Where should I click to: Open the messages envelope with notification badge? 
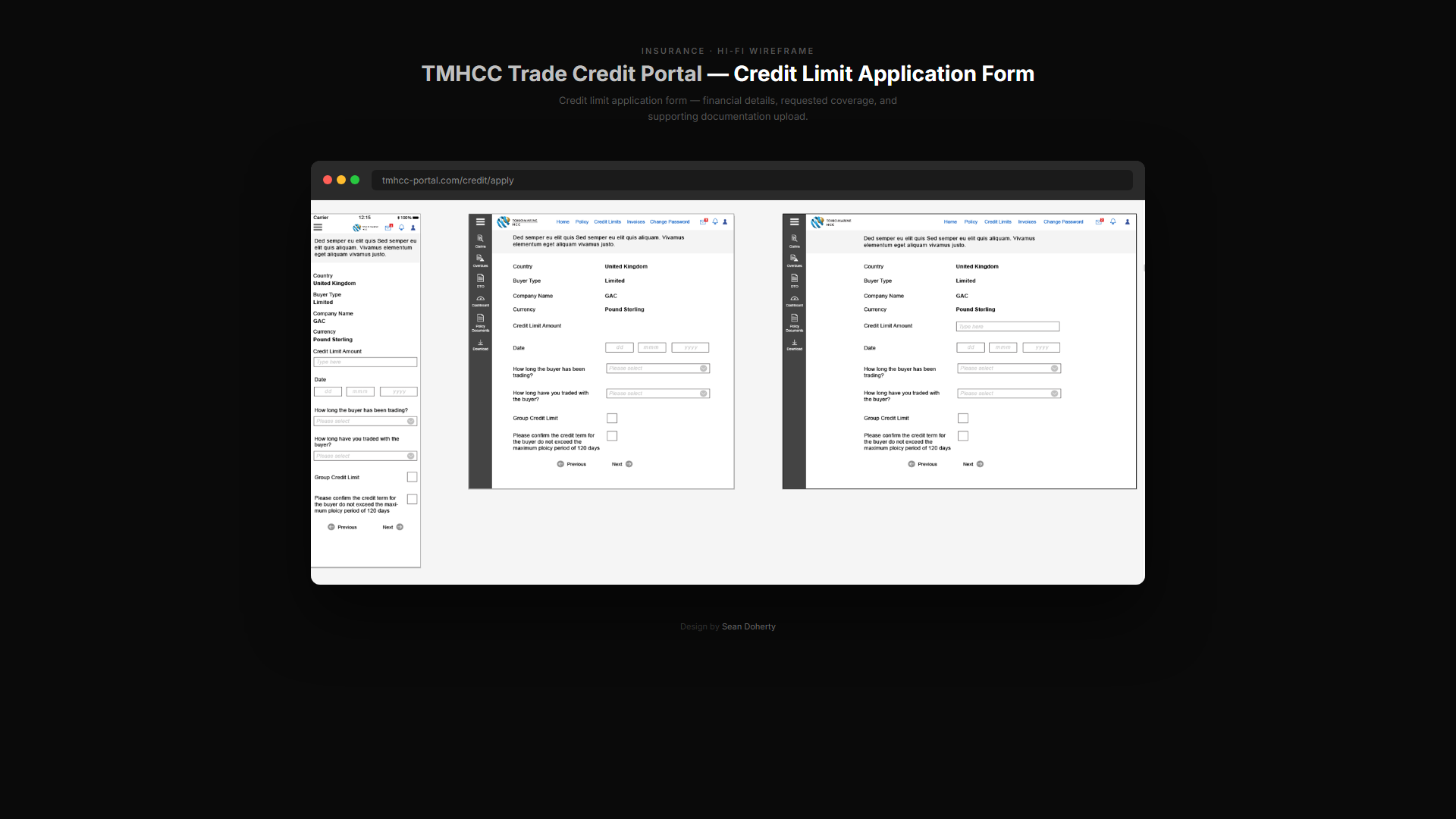tap(704, 221)
